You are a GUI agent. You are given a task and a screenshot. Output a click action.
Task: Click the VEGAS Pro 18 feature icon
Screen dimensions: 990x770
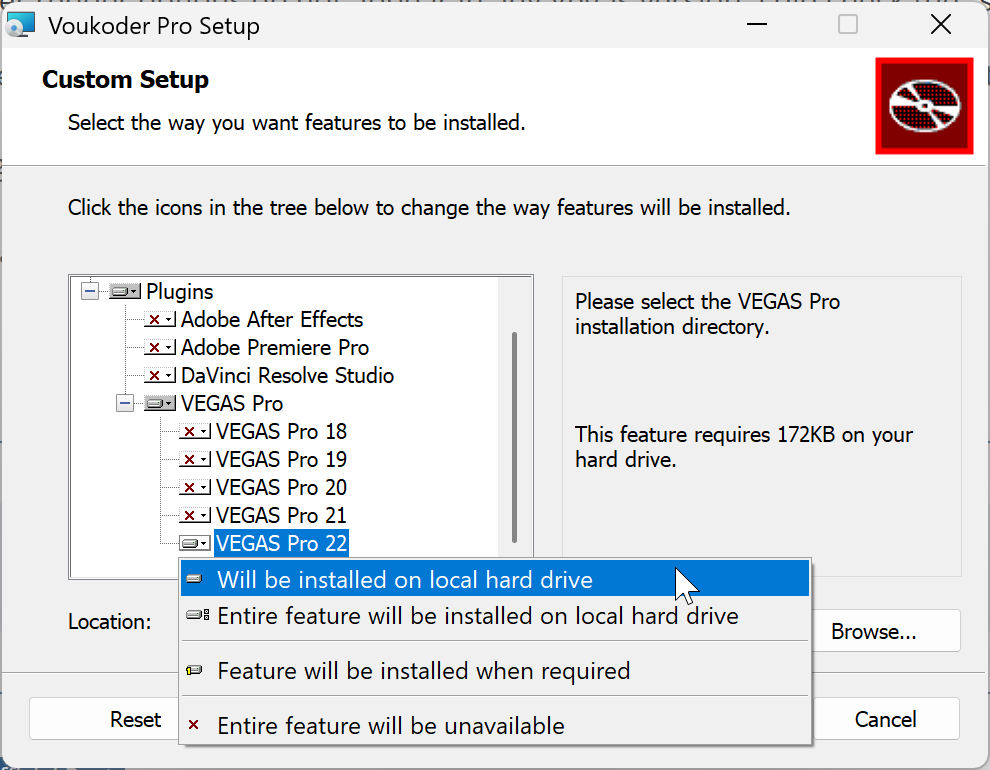195,432
